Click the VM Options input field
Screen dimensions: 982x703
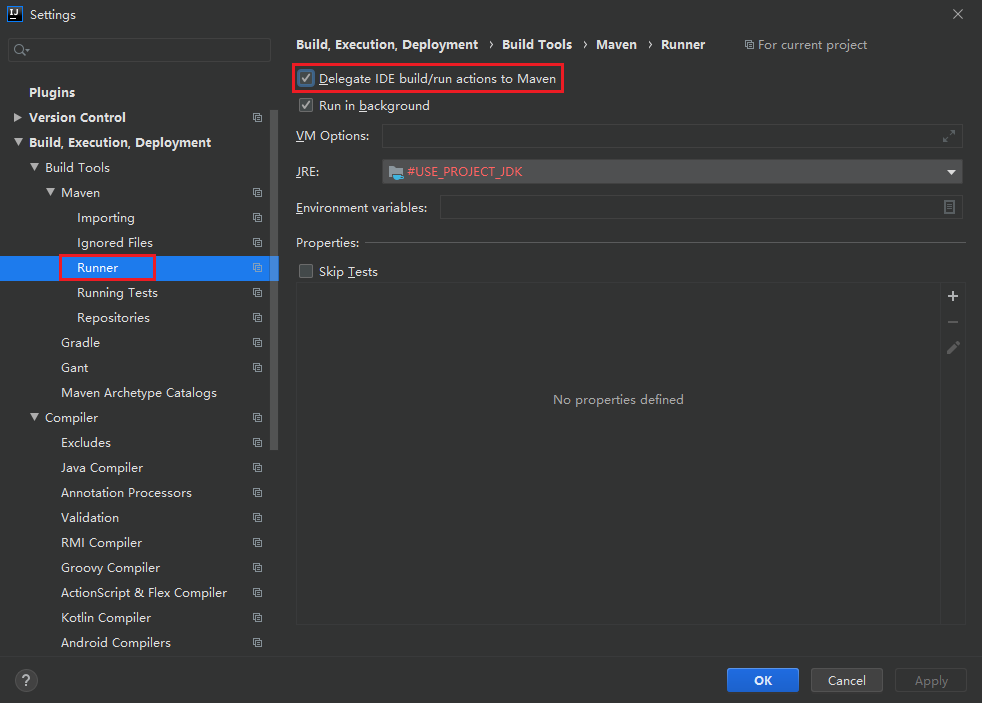pos(672,136)
